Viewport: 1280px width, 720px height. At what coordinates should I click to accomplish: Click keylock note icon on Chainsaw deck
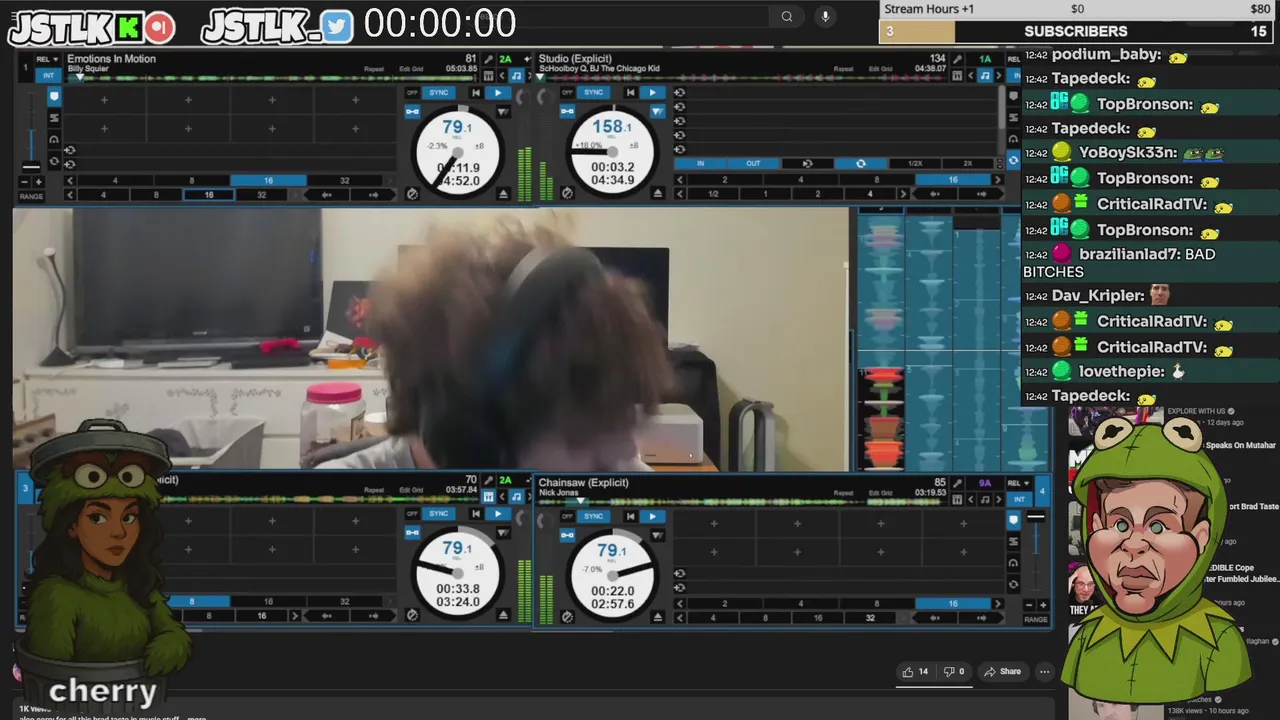[x=985, y=499]
